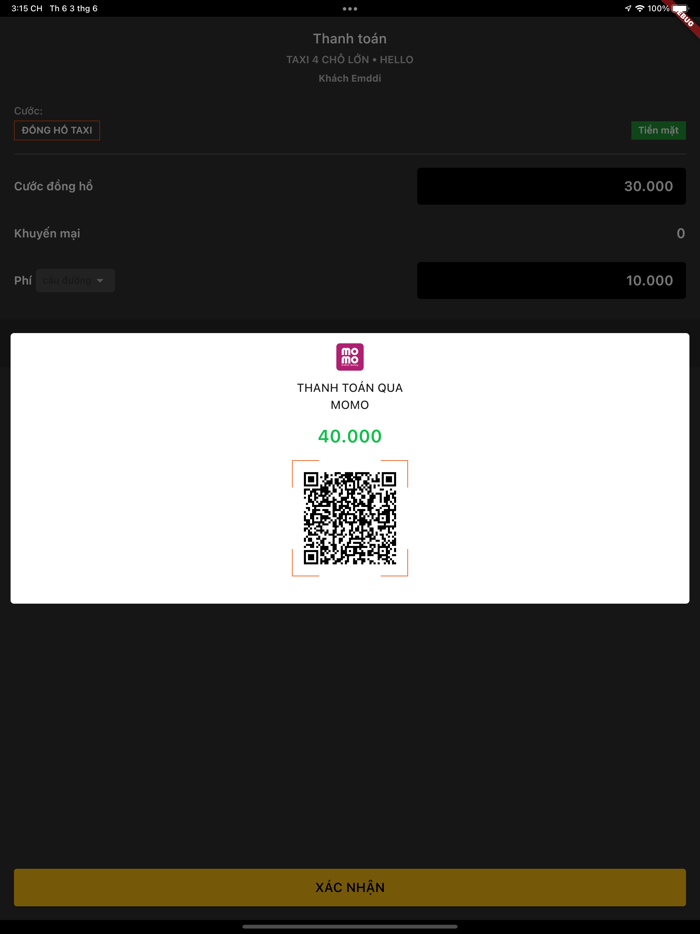Confirm payment with XÁC NHẬN button
Image resolution: width=700 pixels, height=934 pixels.
pyautogui.click(x=350, y=888)
